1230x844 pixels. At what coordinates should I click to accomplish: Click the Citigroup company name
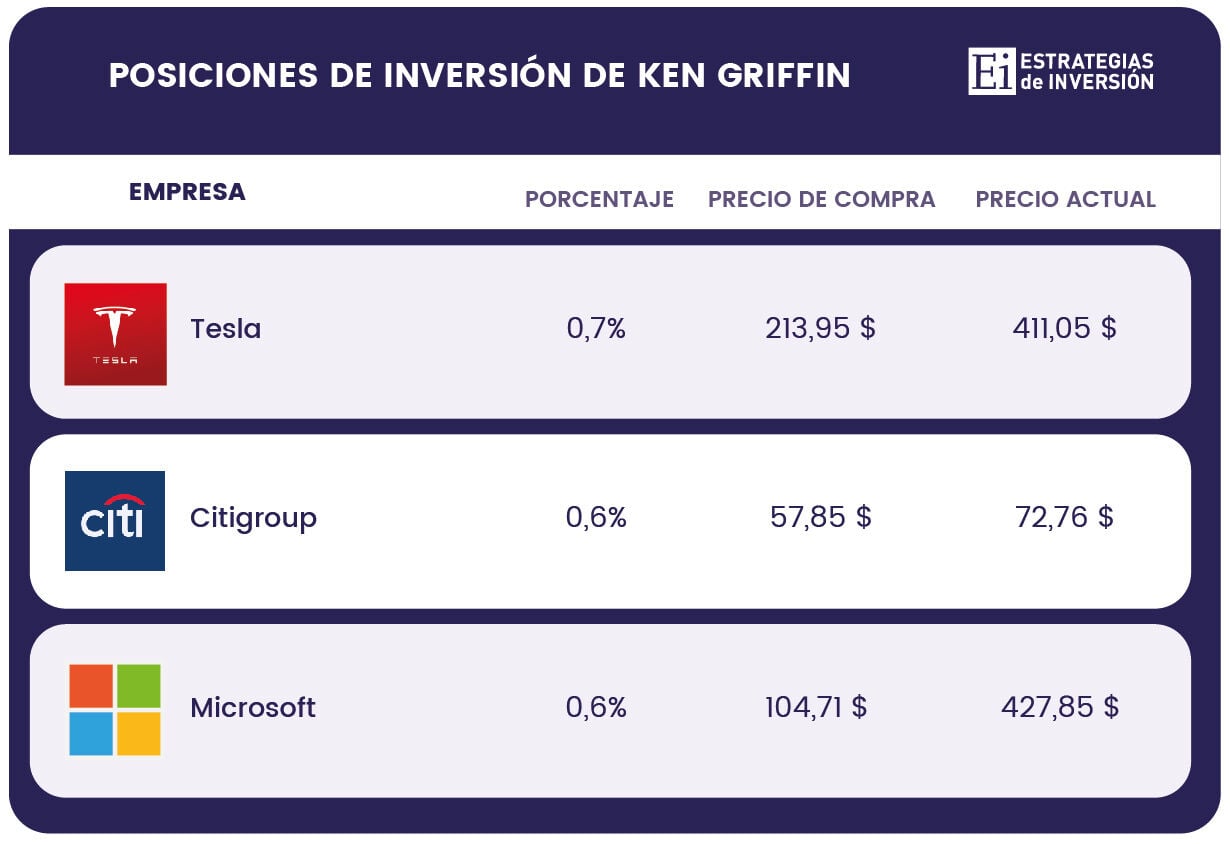click(253, 518)
